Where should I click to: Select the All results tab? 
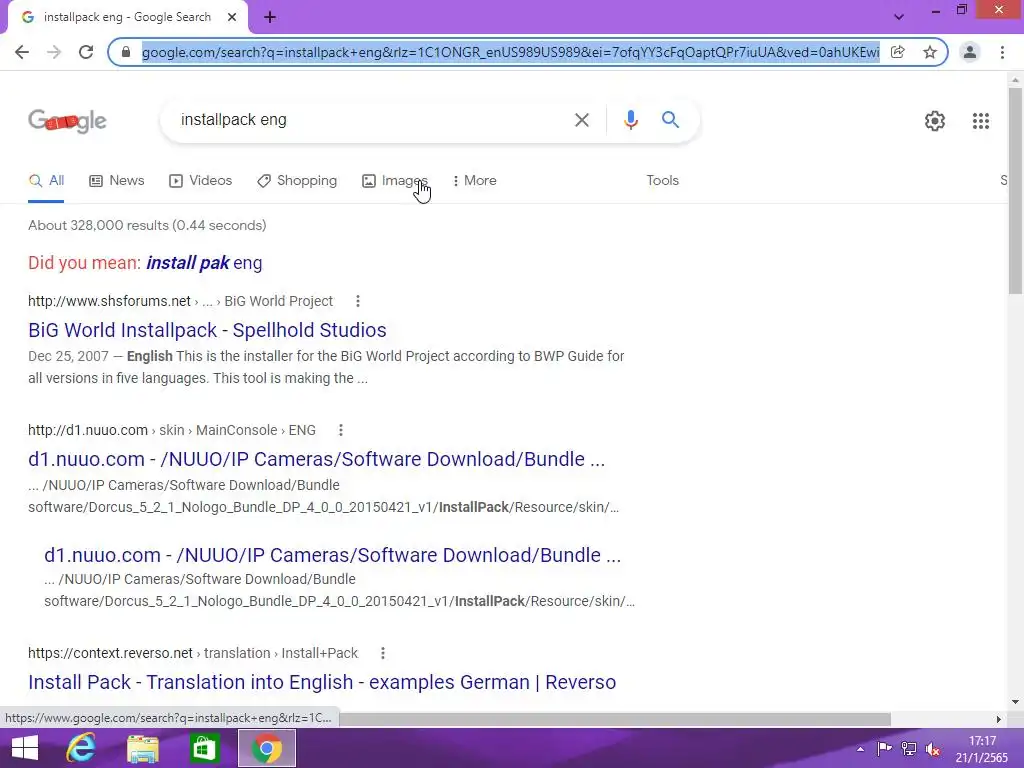pyautogui.click(x=46, y=181)
